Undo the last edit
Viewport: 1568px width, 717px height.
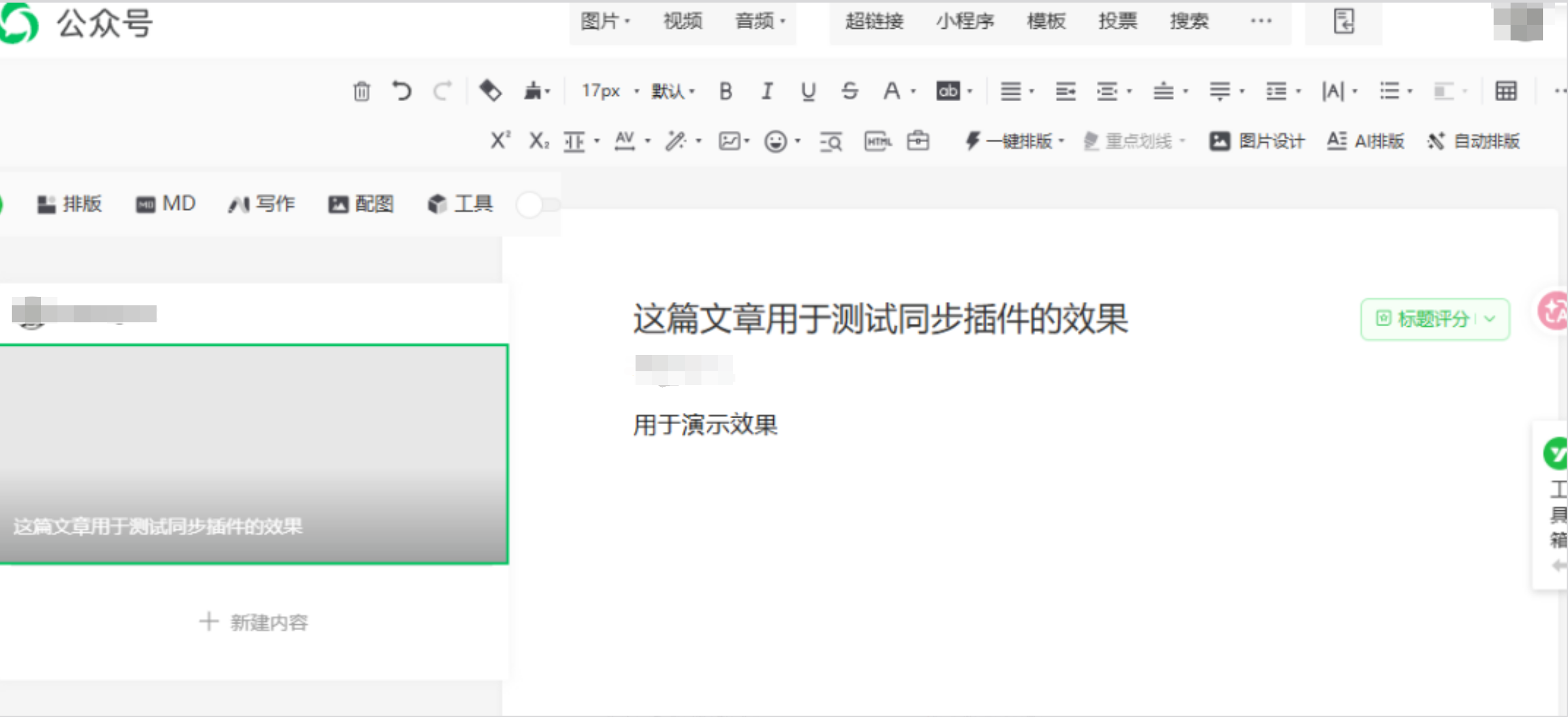tap(402, 91)
